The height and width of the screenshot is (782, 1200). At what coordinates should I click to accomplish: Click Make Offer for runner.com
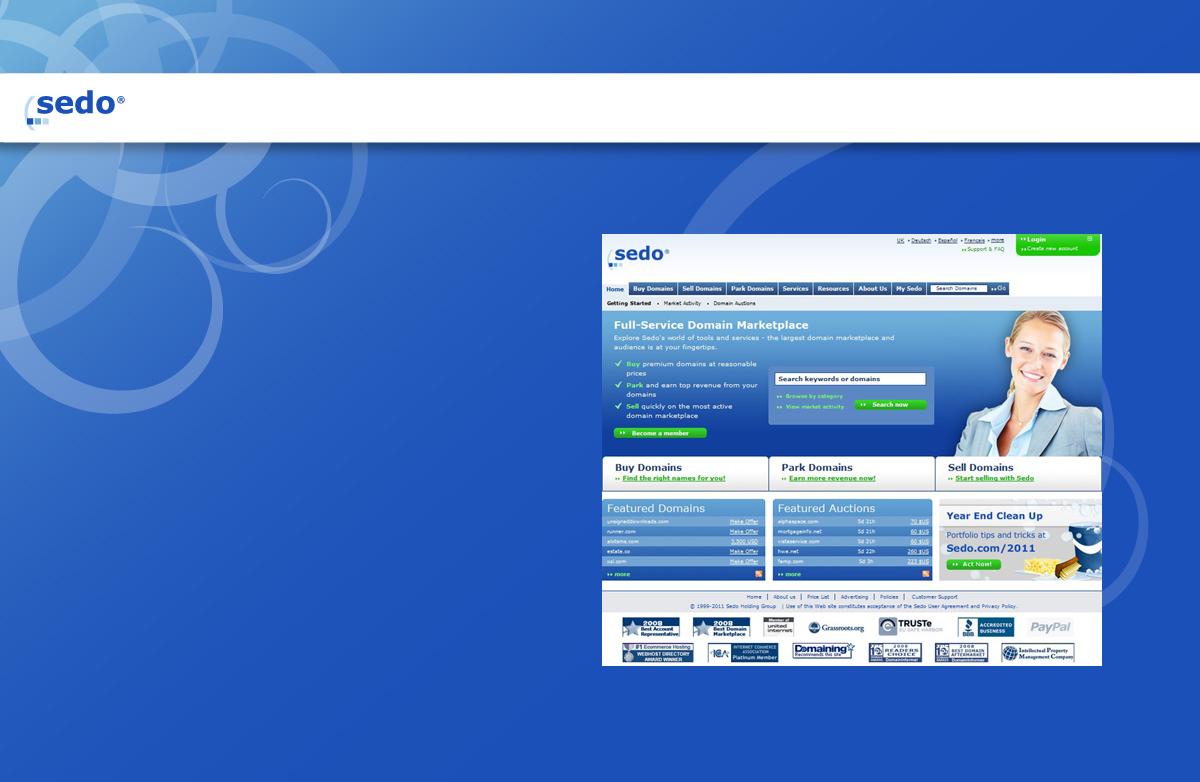coord(744,531)
